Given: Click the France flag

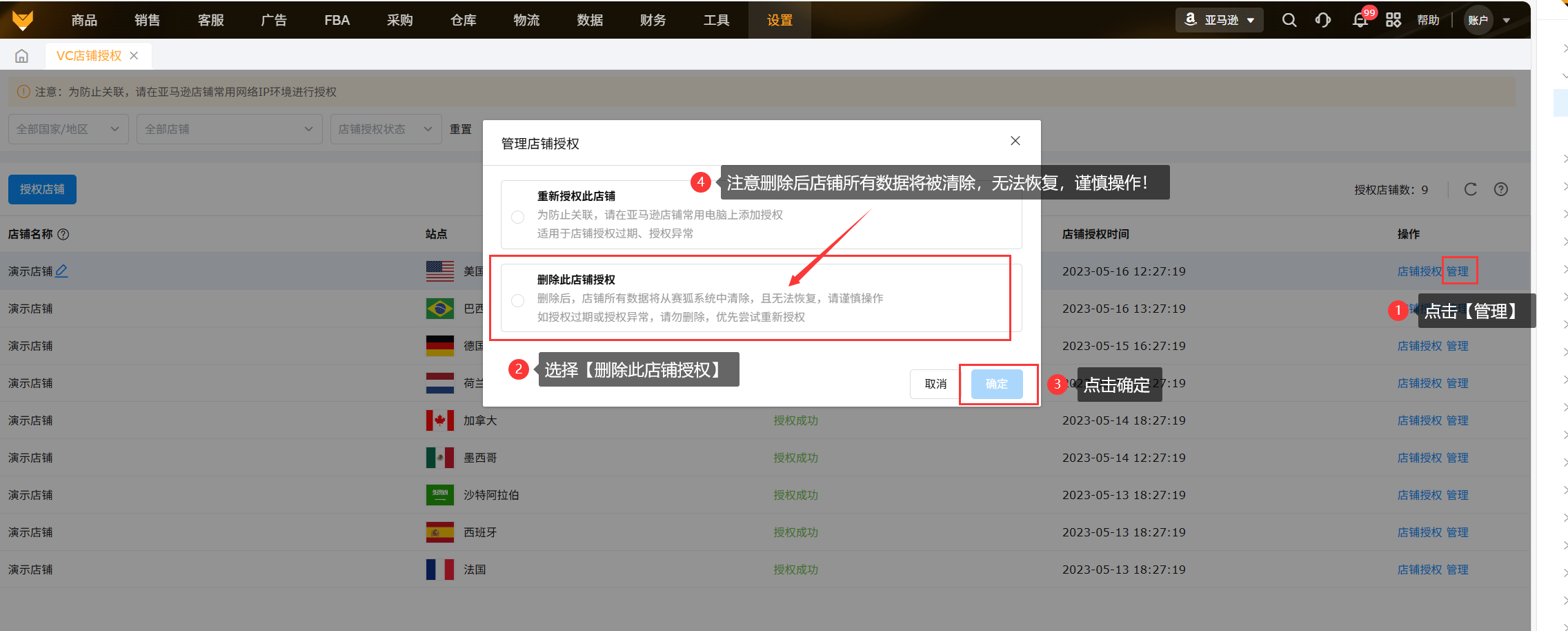Looking at the screenshot, I should pos(440,570).
